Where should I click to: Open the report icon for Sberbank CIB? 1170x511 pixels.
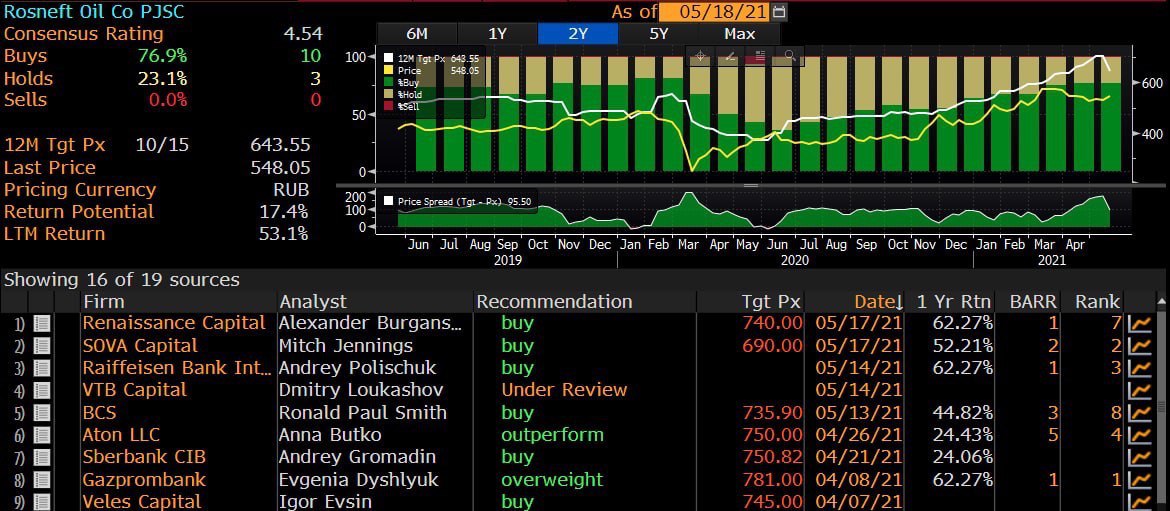pyautogui.click(x=42, y=457)
